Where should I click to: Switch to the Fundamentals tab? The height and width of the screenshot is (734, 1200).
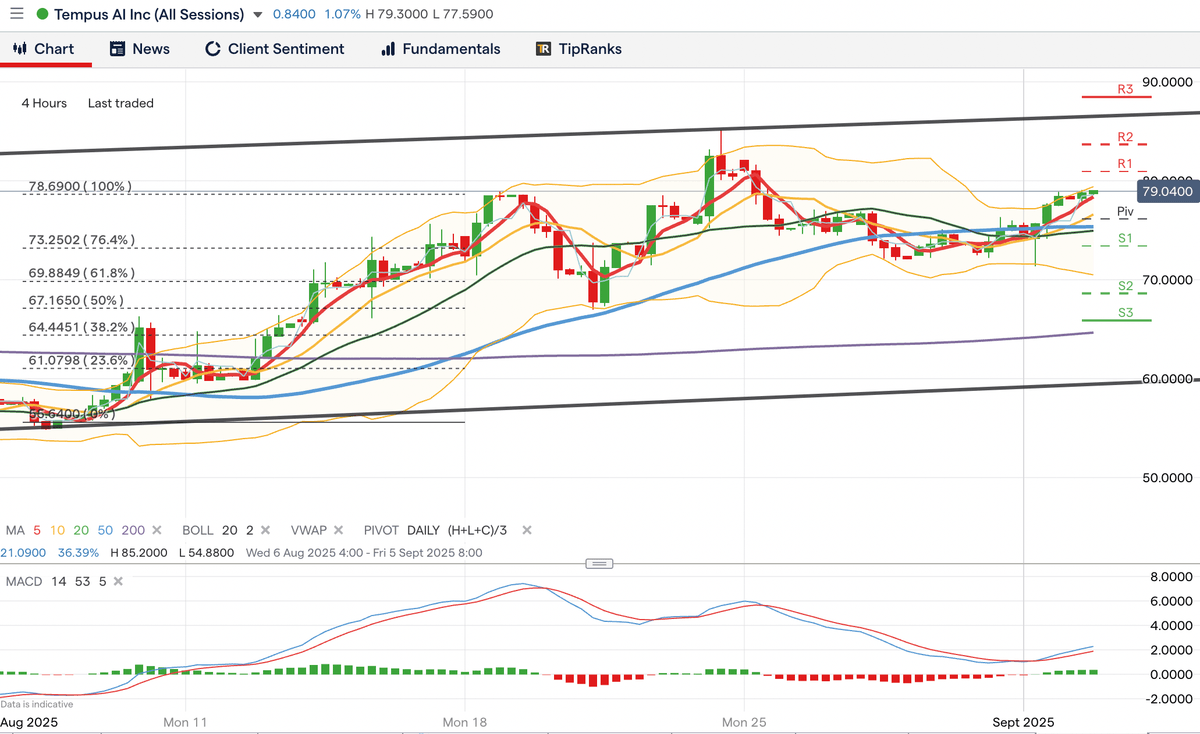[x=440, y=49]
